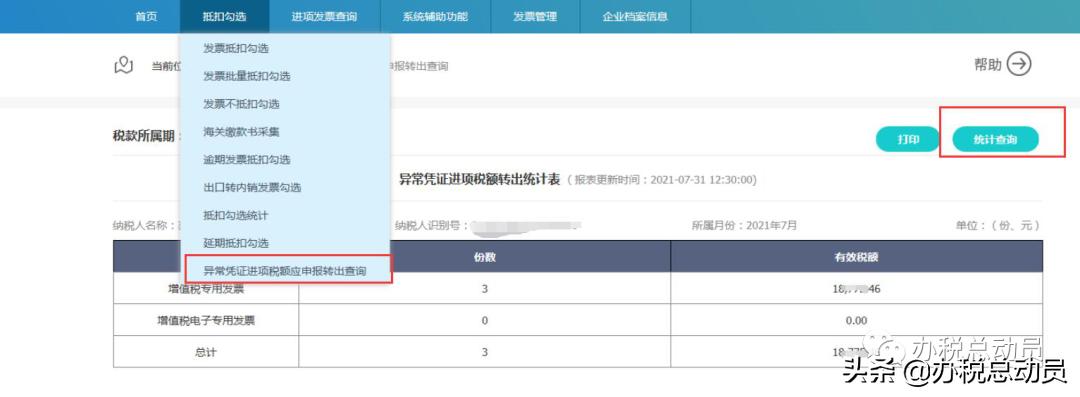The width and height of the screenshot is (1080, 397).
Task: Click the 单位：(份、元) label
Action: (997, 225)
